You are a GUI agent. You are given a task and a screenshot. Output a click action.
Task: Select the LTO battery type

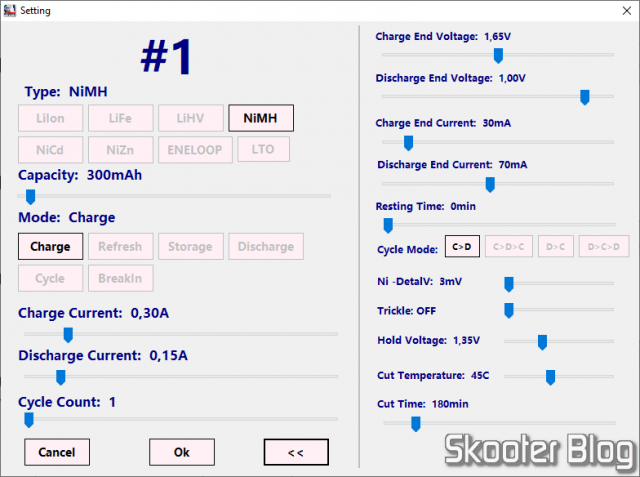pyautogui.click(x=263, y=149)
